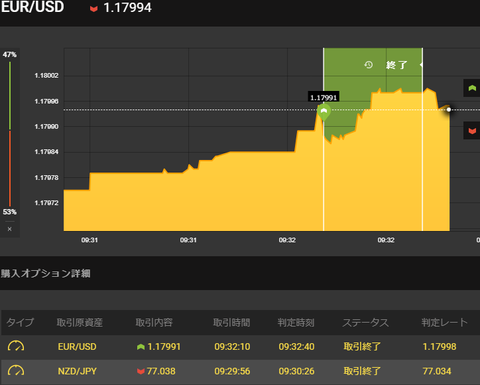The height and width of the screenshot is (385, 480).
Task: Click the red portion of the sentiment bar
Action: tap(10, 169)
